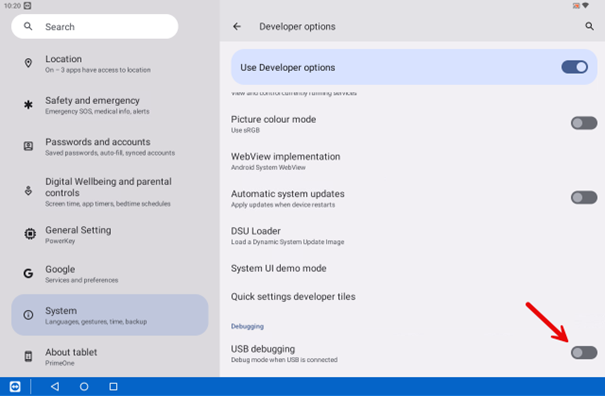Screen dimensions: 605x396
Task: Tap the Android back navigation button
Action: click(x=55, y=386)
